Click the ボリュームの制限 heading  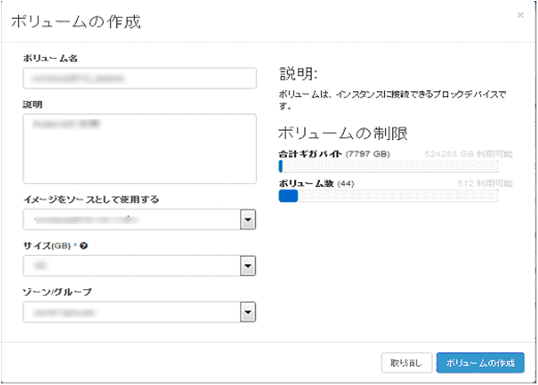(343, 133)
